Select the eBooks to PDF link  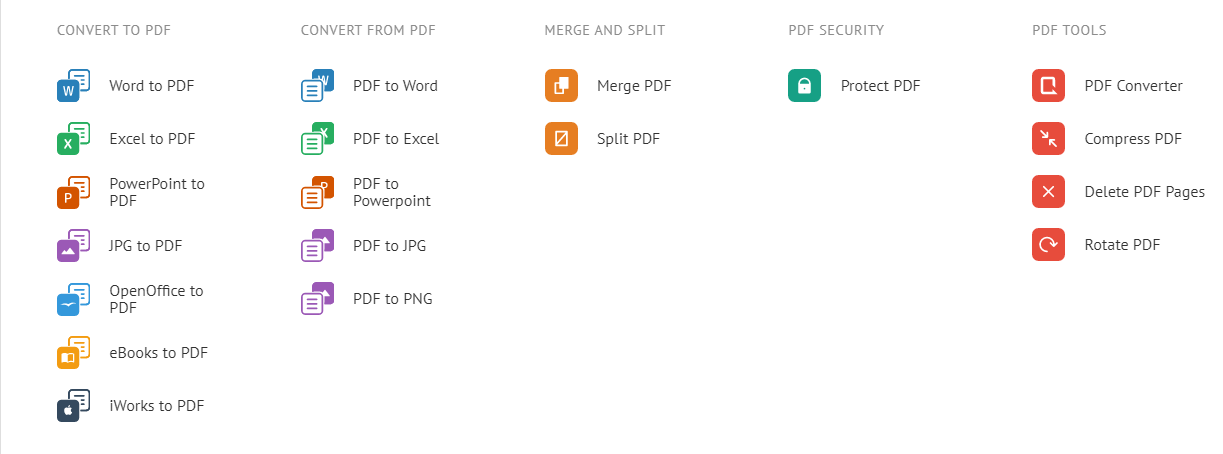(158, 353)
